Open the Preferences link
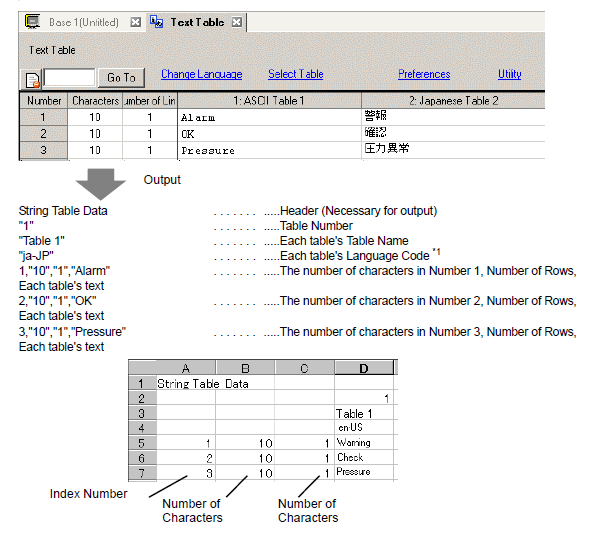The width and height of the screenshot is (603, 552). click(424, 74)
